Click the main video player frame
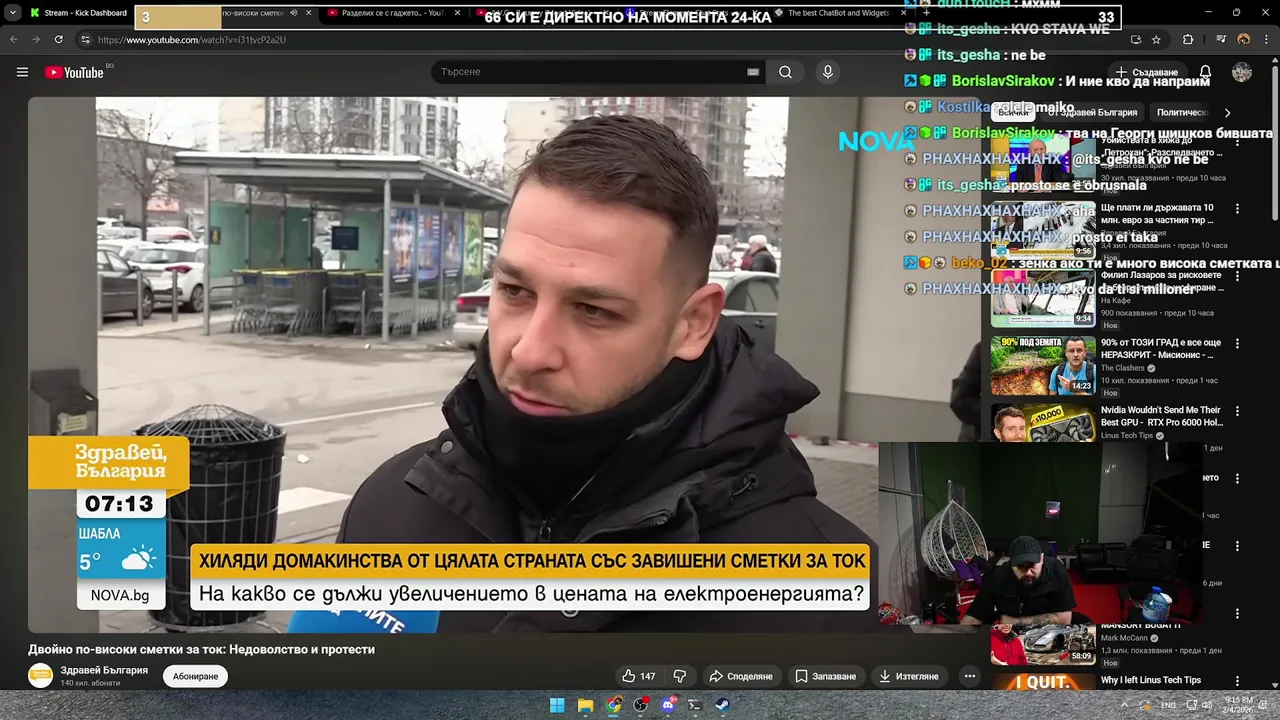This screenshot has width=1280, height=720. click(x=504, y=365)
